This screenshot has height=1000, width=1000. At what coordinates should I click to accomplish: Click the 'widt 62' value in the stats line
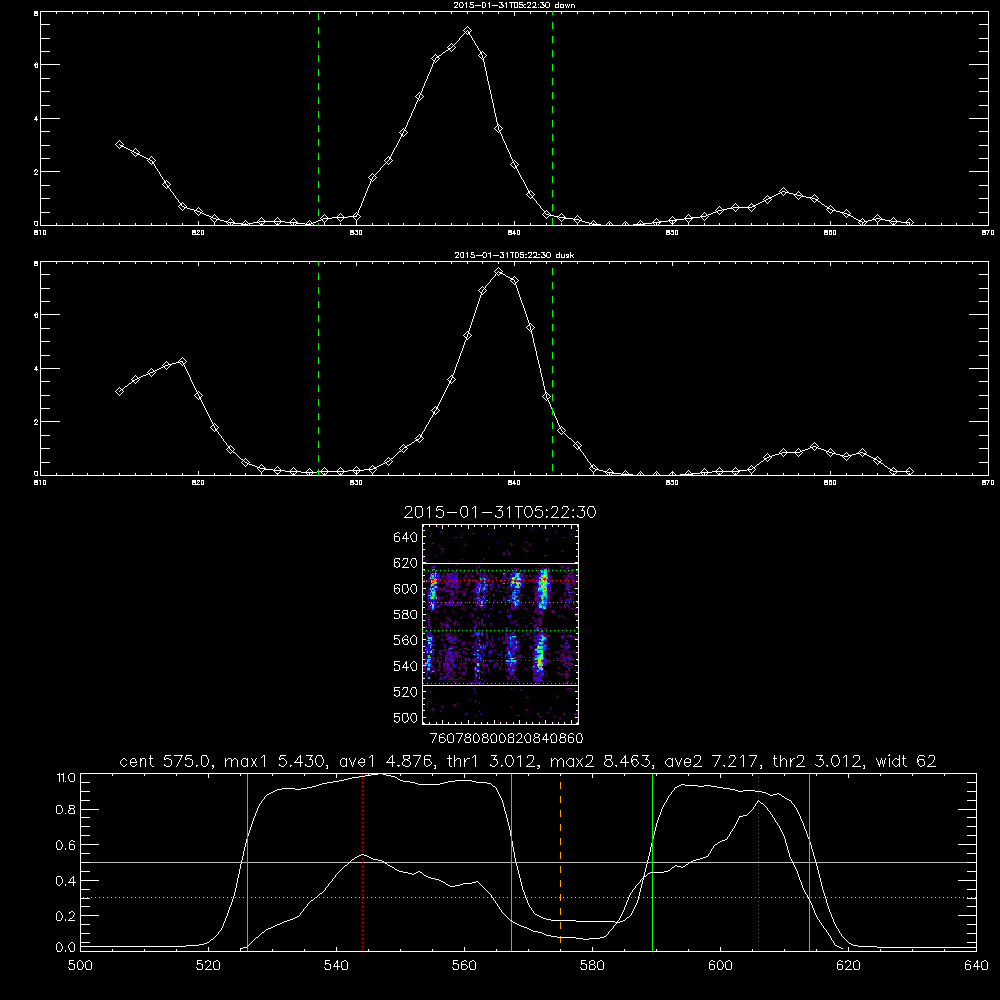pos(906,761)
